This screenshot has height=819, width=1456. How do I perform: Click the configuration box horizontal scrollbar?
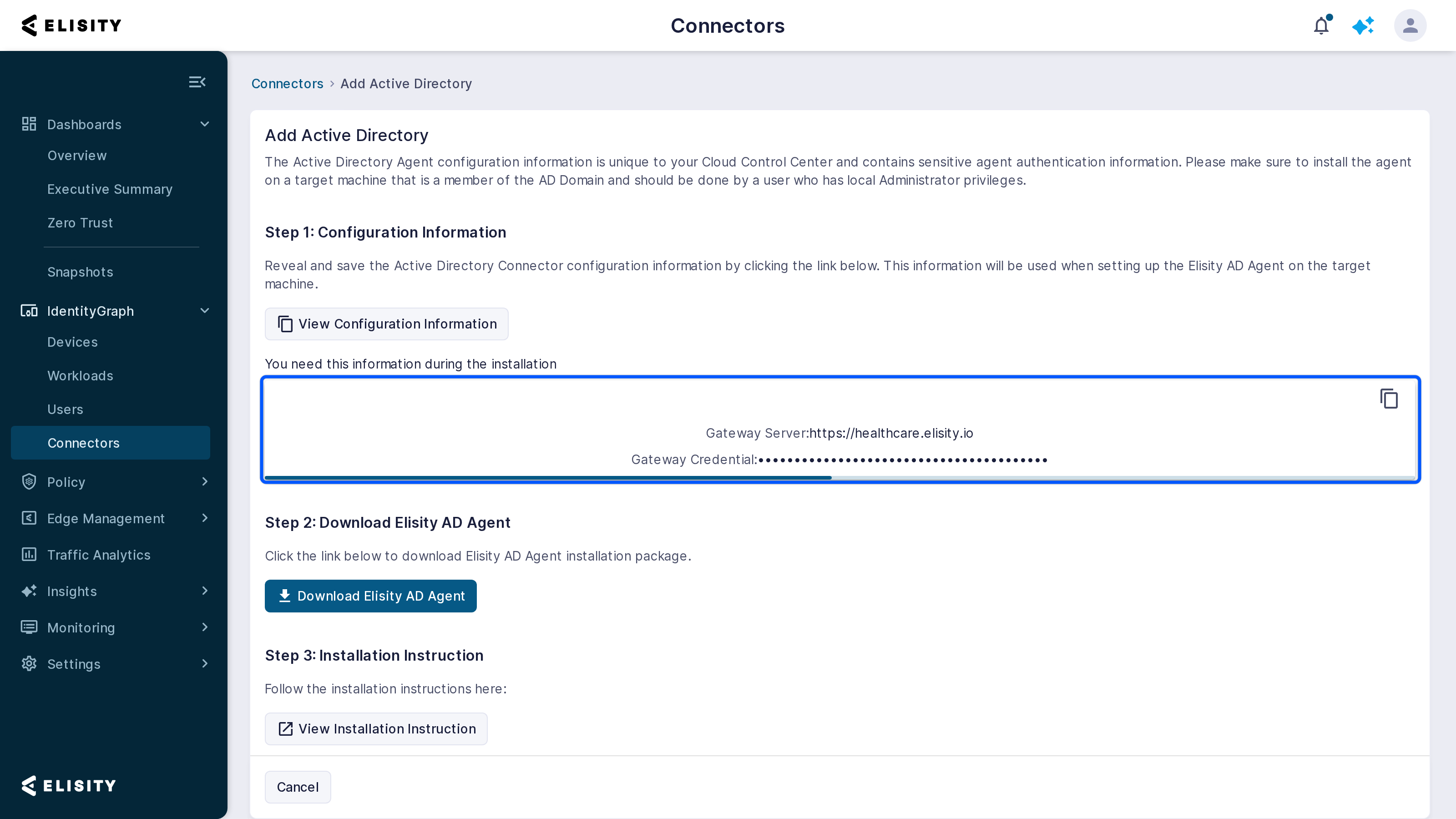[548, 478]
